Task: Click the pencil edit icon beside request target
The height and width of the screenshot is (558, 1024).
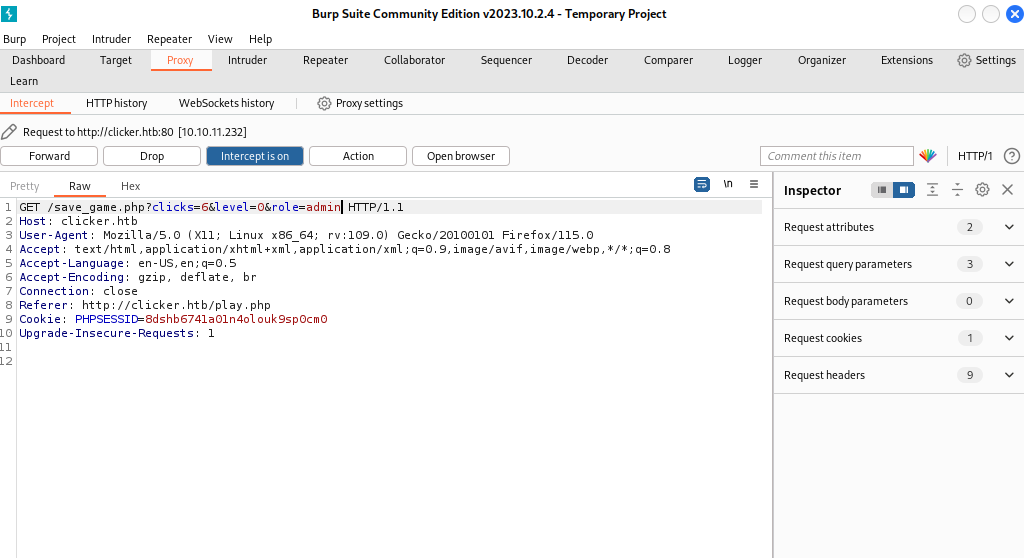Action: pos(9,132)
